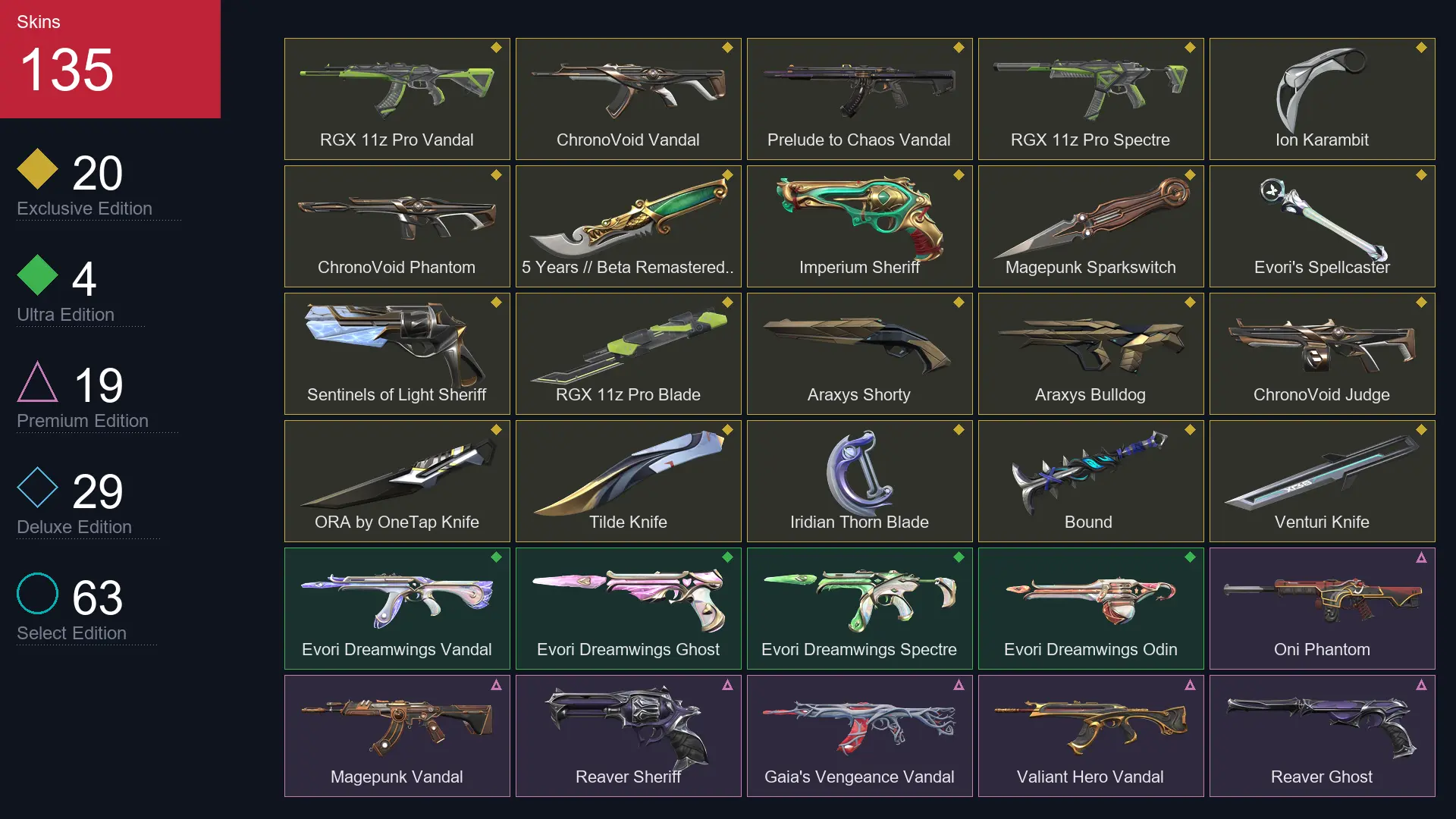
Task: Click the yellow Exclusive Edition diamond icon
Action: click(x=37, y=168)
